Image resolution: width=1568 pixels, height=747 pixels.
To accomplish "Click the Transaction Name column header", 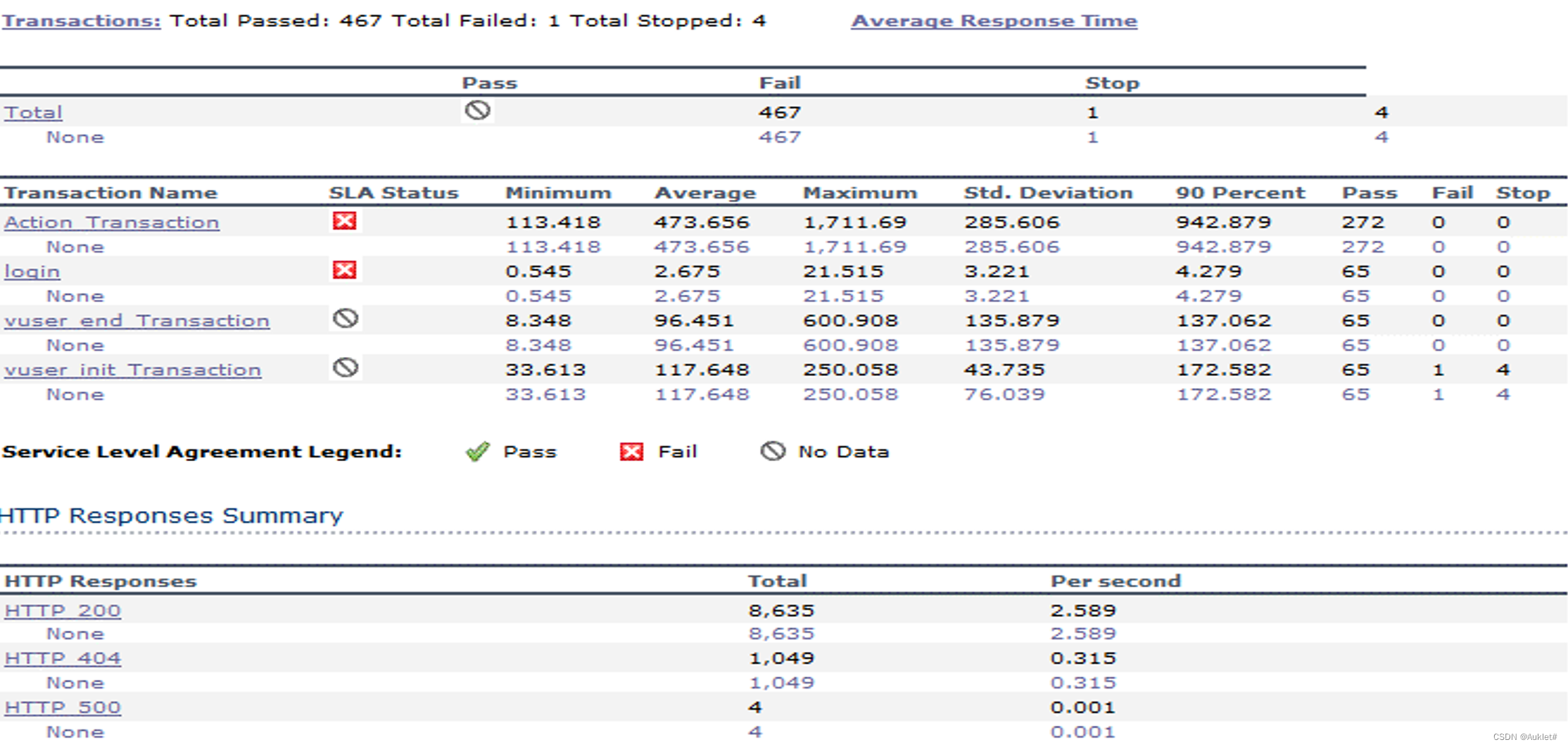I will [x=111, y=193].
